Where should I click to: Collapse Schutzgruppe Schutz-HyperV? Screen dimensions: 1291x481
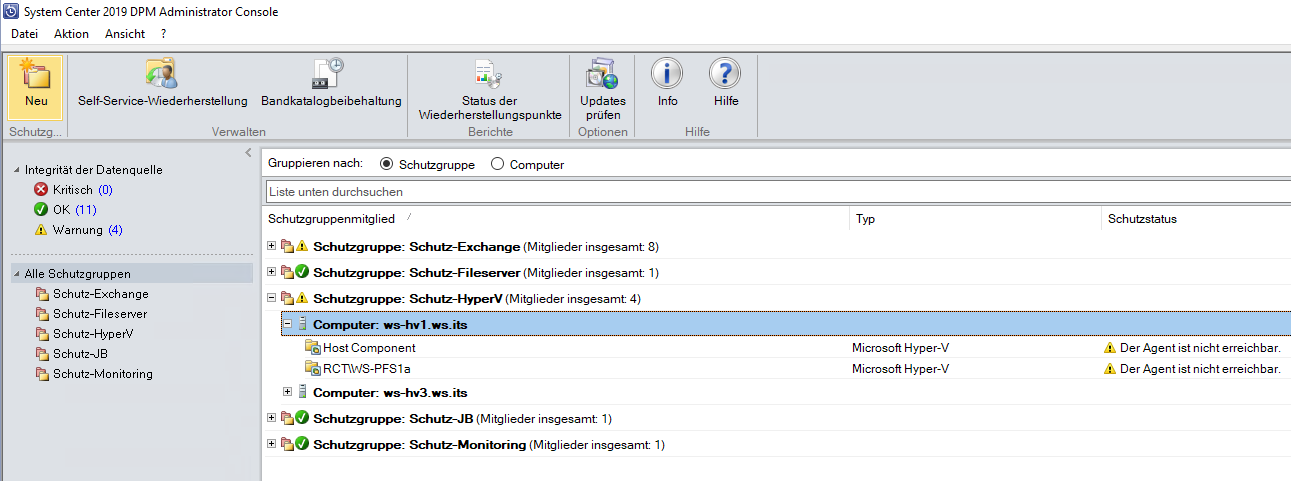click(x=272, y=298)
